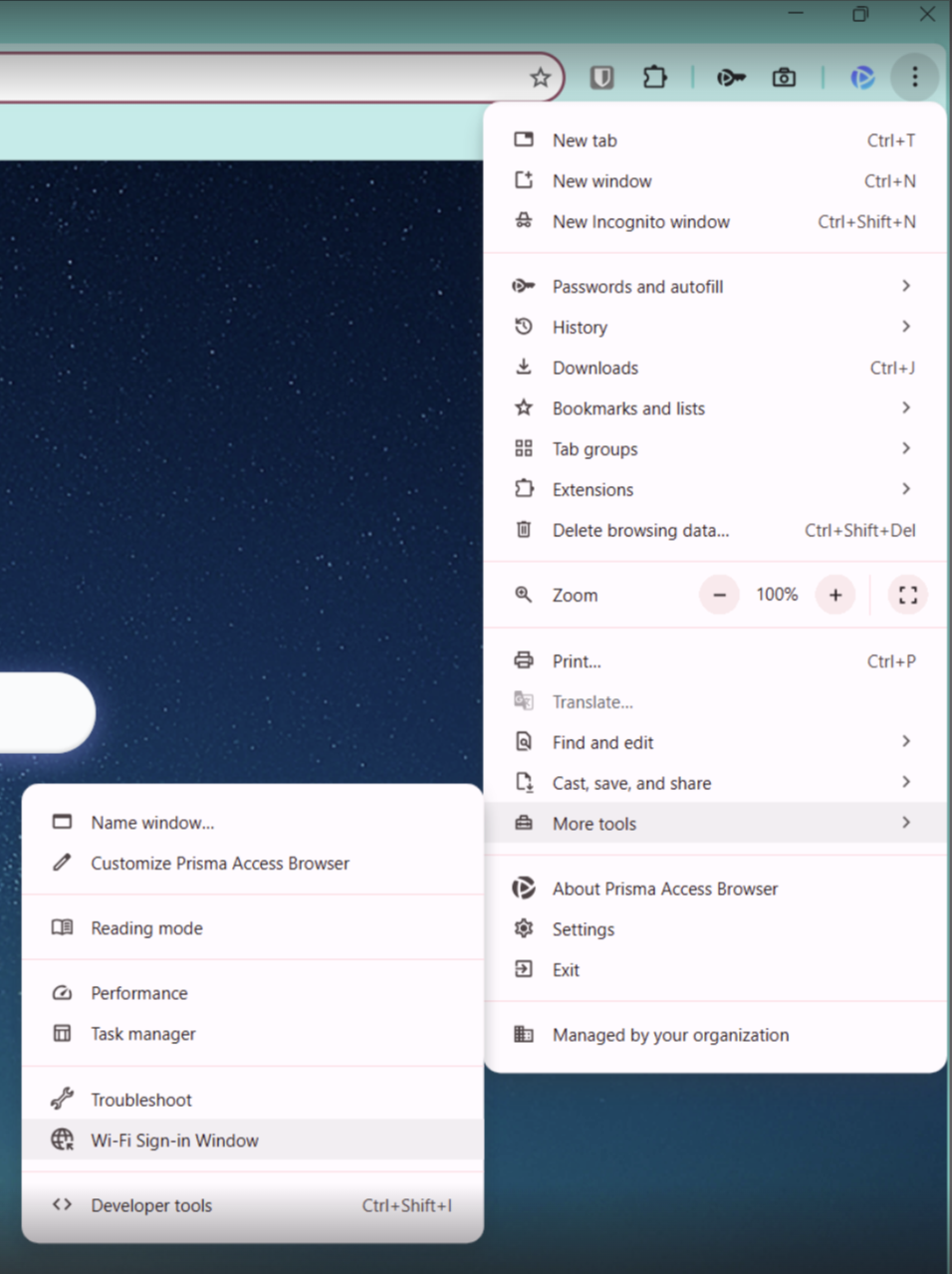Click the Performance gauge icon
Viewport: 952px width, 1274px height.
62,992
